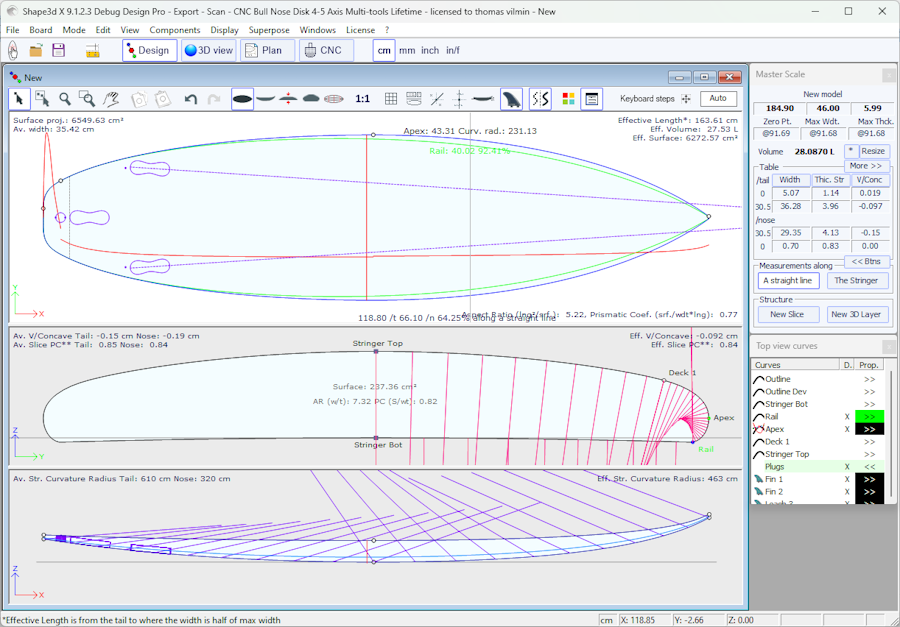Set view scale to 1:1
900x627 pixels.
(x=362, y=99)
